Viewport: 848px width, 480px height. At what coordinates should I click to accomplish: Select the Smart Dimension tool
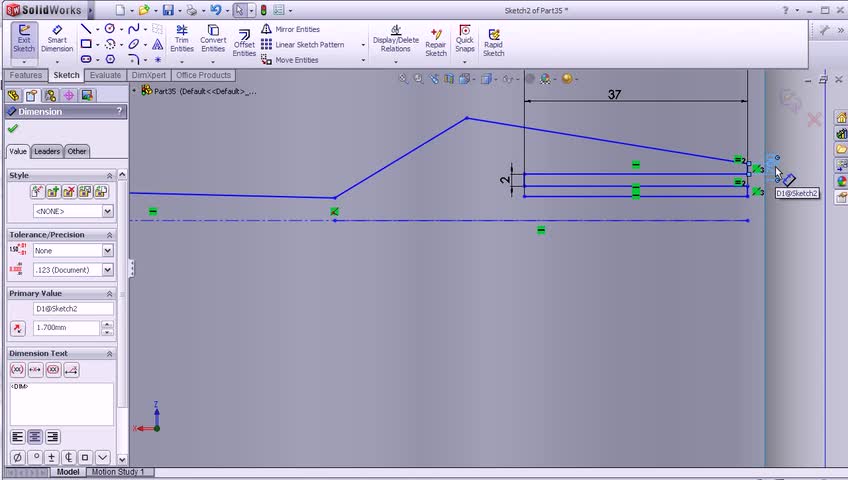pyautogui.click(x=57, y=38)
